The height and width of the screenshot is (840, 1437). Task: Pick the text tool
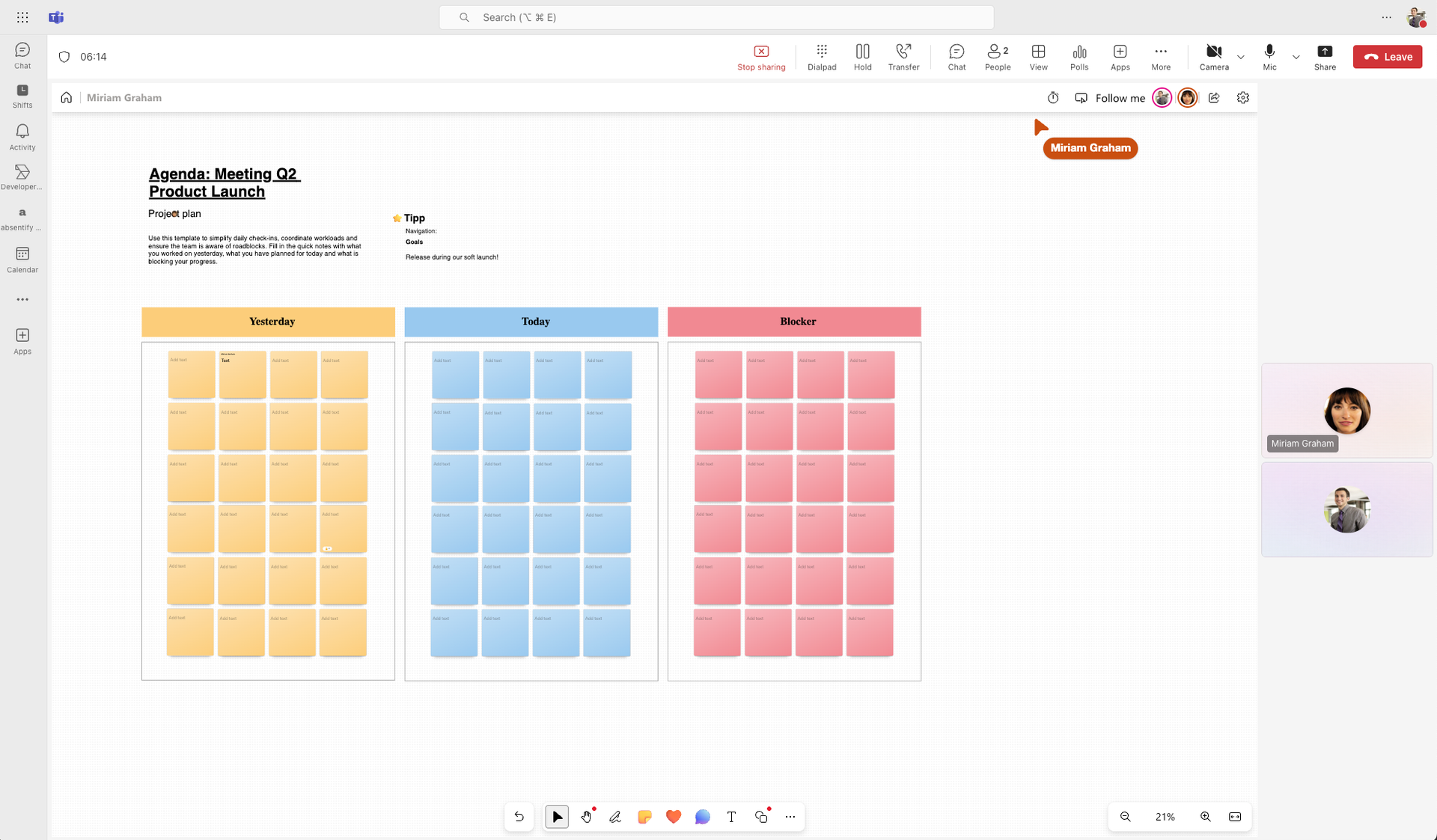pos(731,817)
